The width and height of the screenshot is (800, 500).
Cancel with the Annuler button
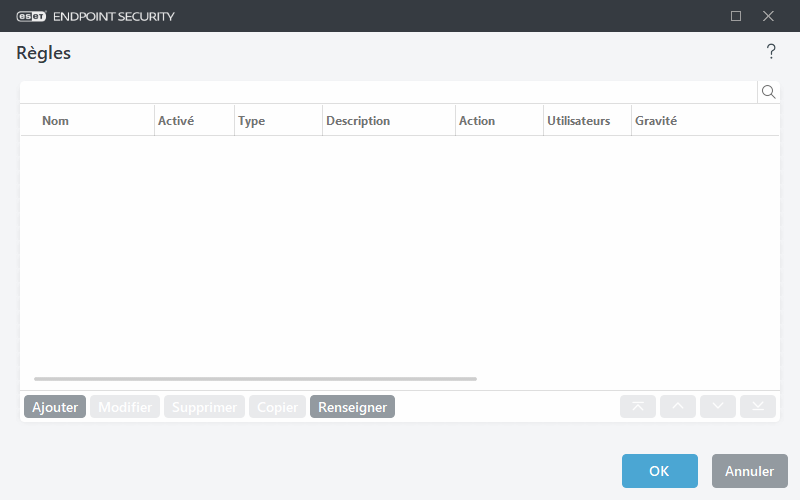click(749, 471)
